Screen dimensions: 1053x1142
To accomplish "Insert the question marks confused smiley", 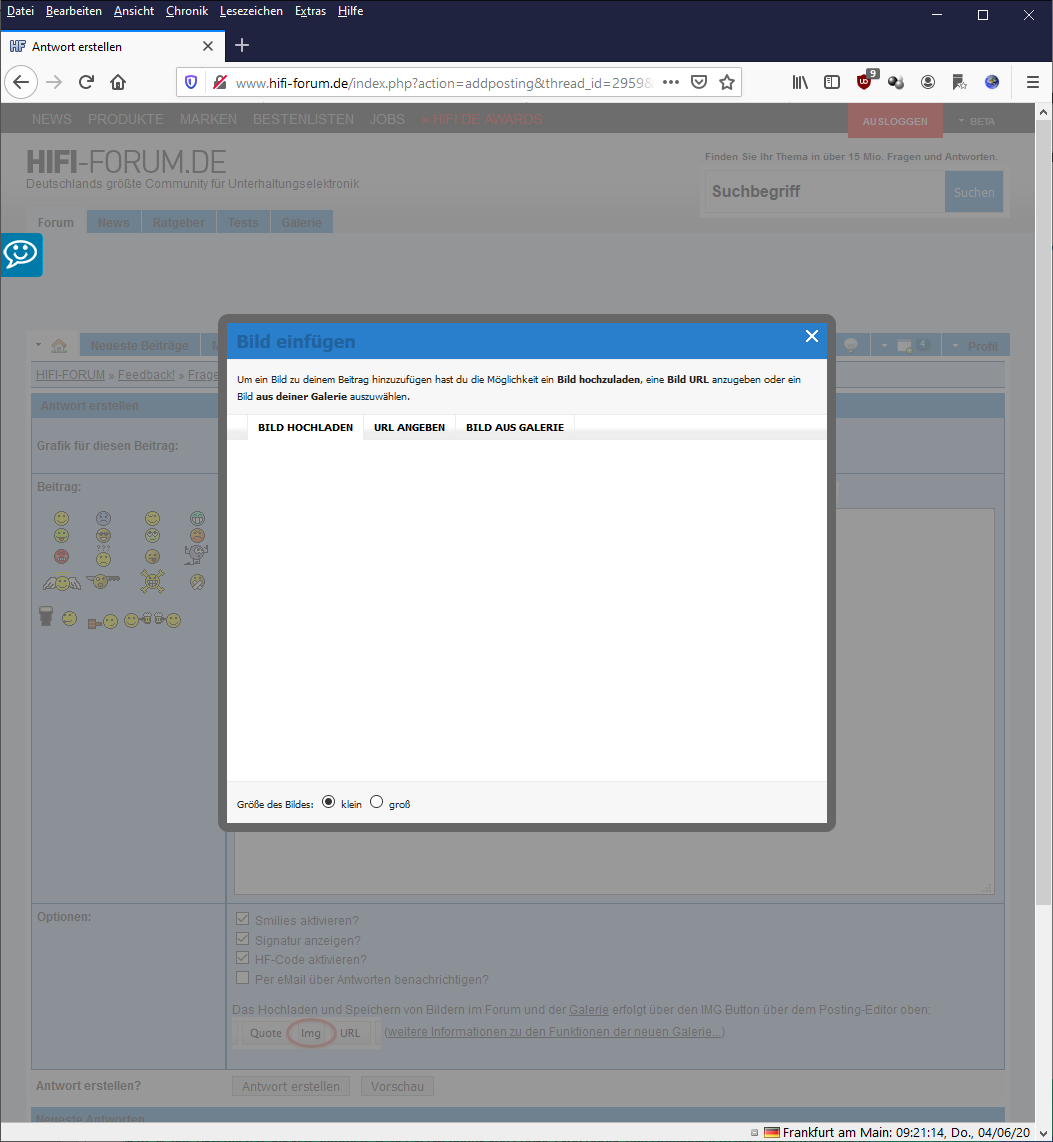I will 103,556.
